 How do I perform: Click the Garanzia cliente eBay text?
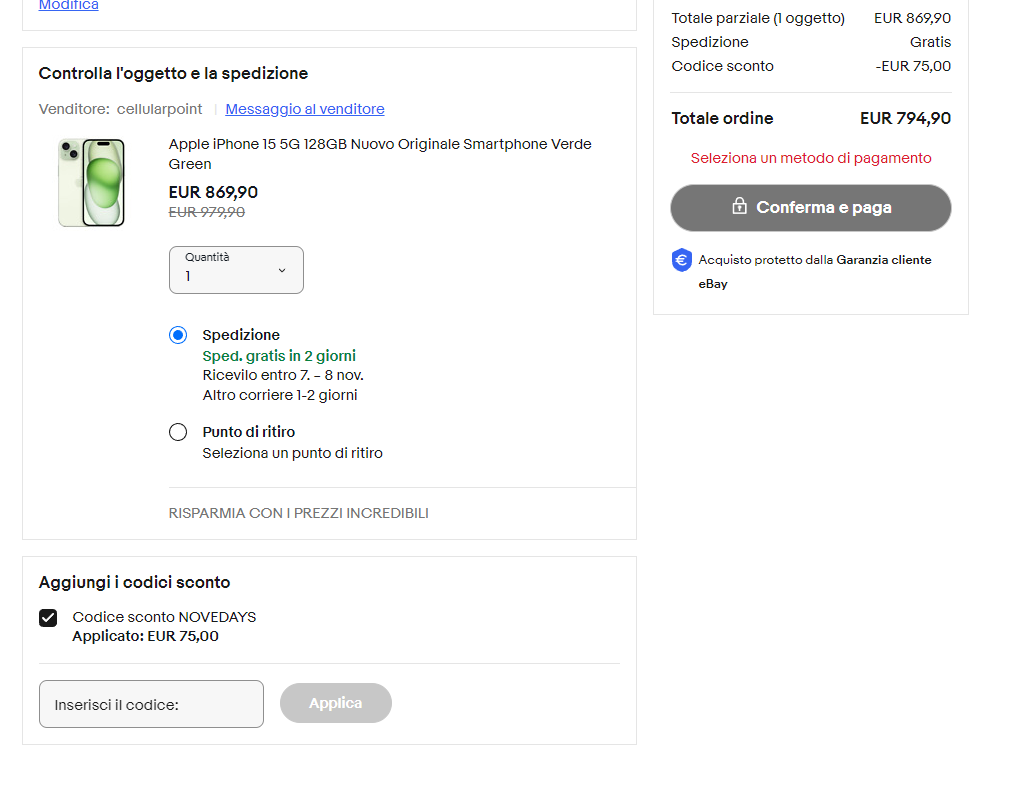(815, 272)
